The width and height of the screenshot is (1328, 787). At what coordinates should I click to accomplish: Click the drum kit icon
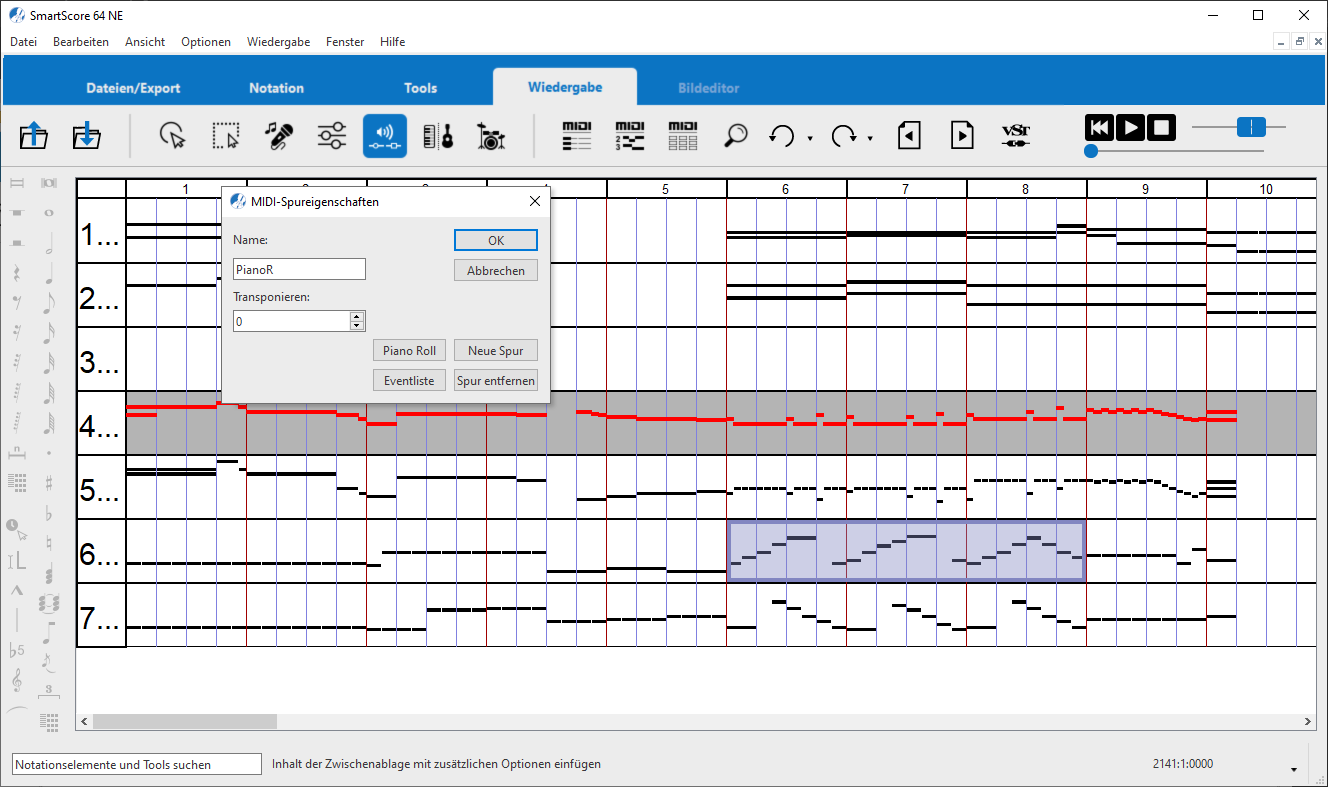(490, 136)
